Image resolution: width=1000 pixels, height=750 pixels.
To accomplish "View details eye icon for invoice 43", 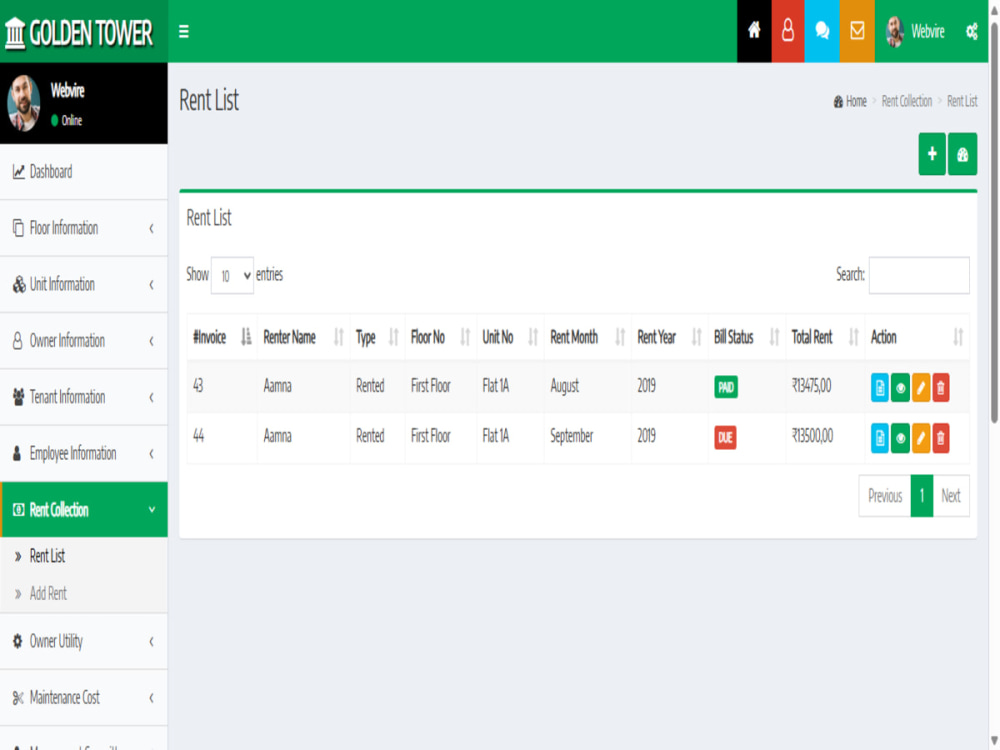I will click(900, 388).
